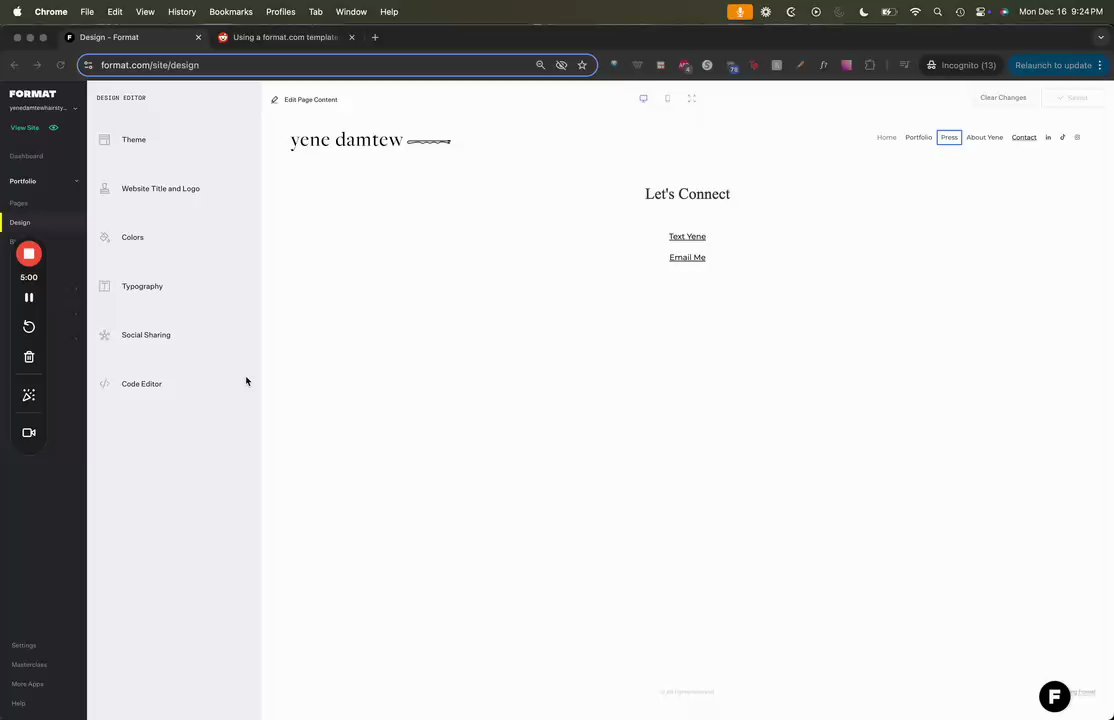This screenshot has width=1114, height=720.
Task: Switch to the Using a format.com template tab
Action: click(x=284, y=38)
